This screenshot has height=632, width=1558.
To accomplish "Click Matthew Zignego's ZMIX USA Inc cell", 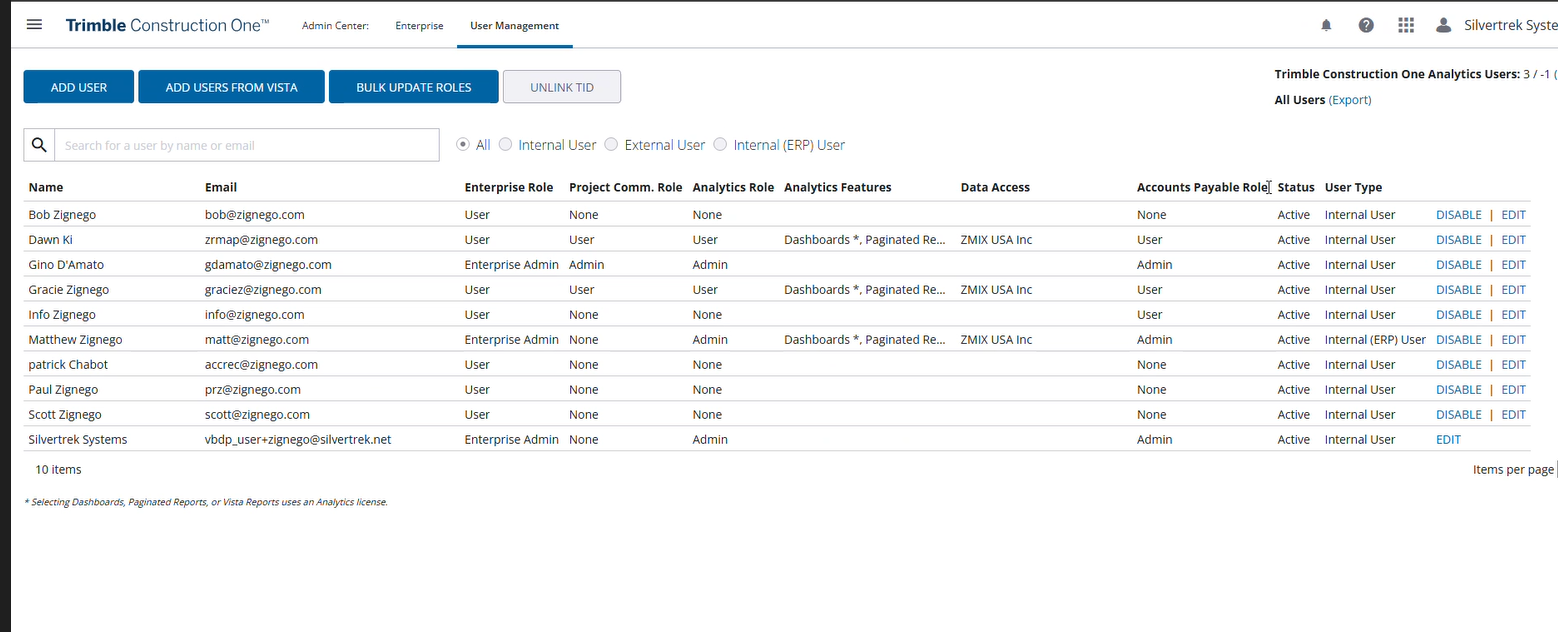I will [x=996, y=340].
